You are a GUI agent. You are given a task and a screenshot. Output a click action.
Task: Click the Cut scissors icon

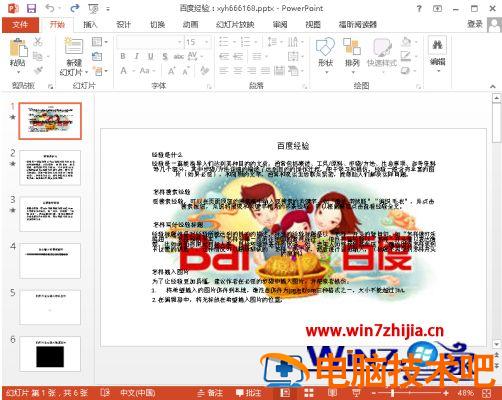38,42
